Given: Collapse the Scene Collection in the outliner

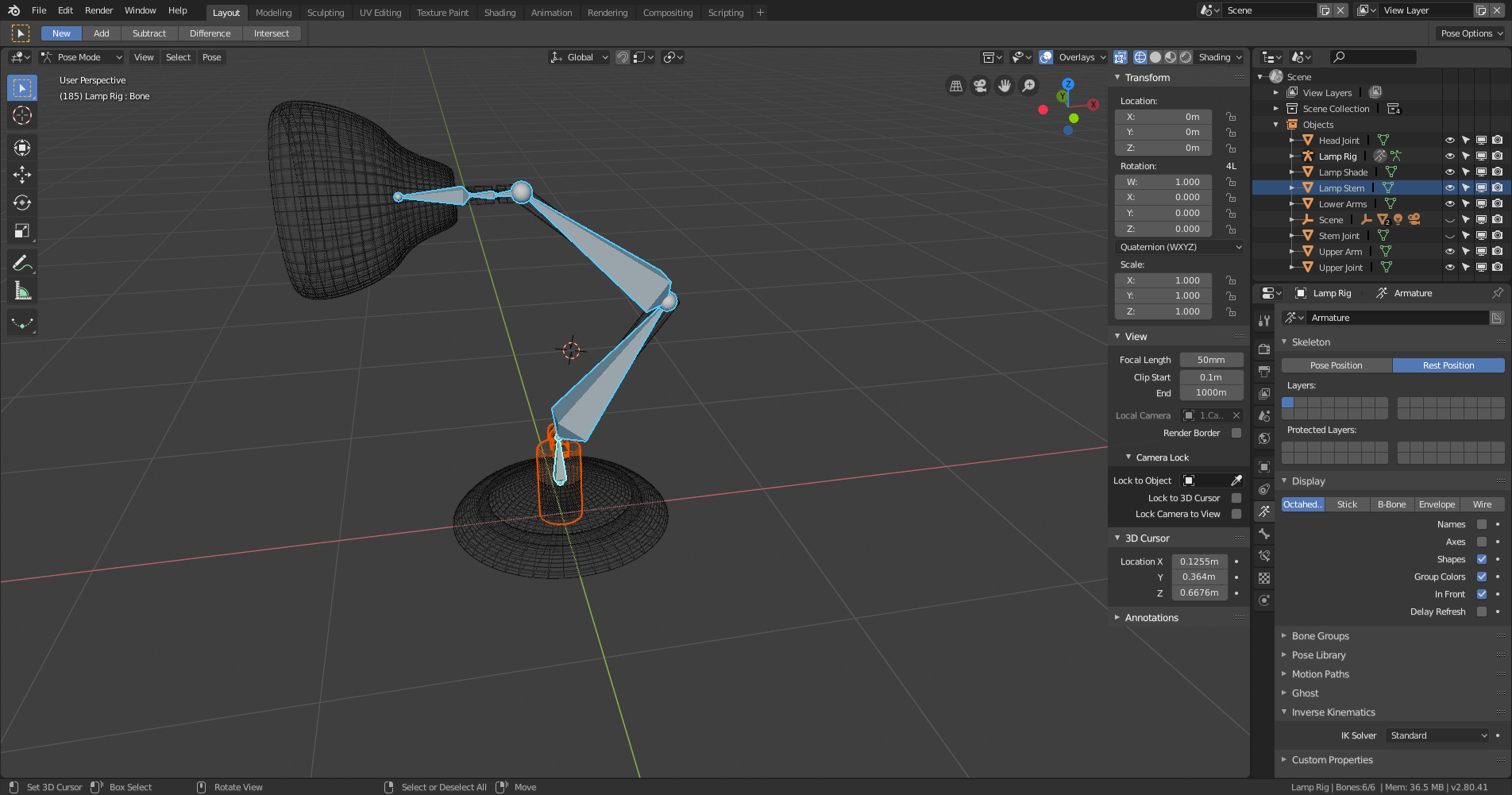Looking at the screenshot, I should pyautogui.click(x=1276, y=108).
